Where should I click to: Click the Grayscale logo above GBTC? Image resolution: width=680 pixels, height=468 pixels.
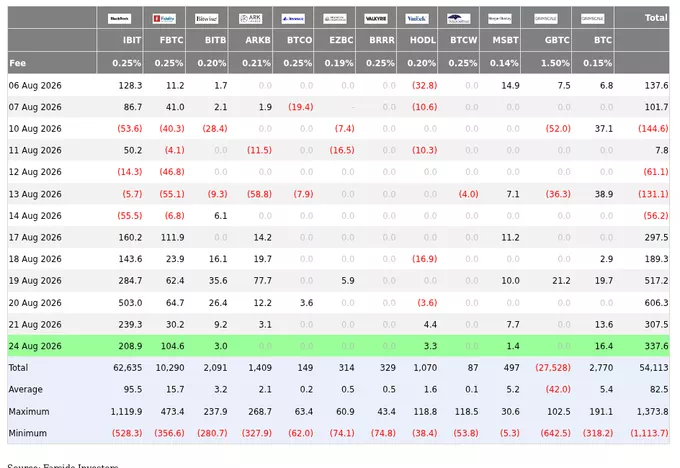(546, 19)
